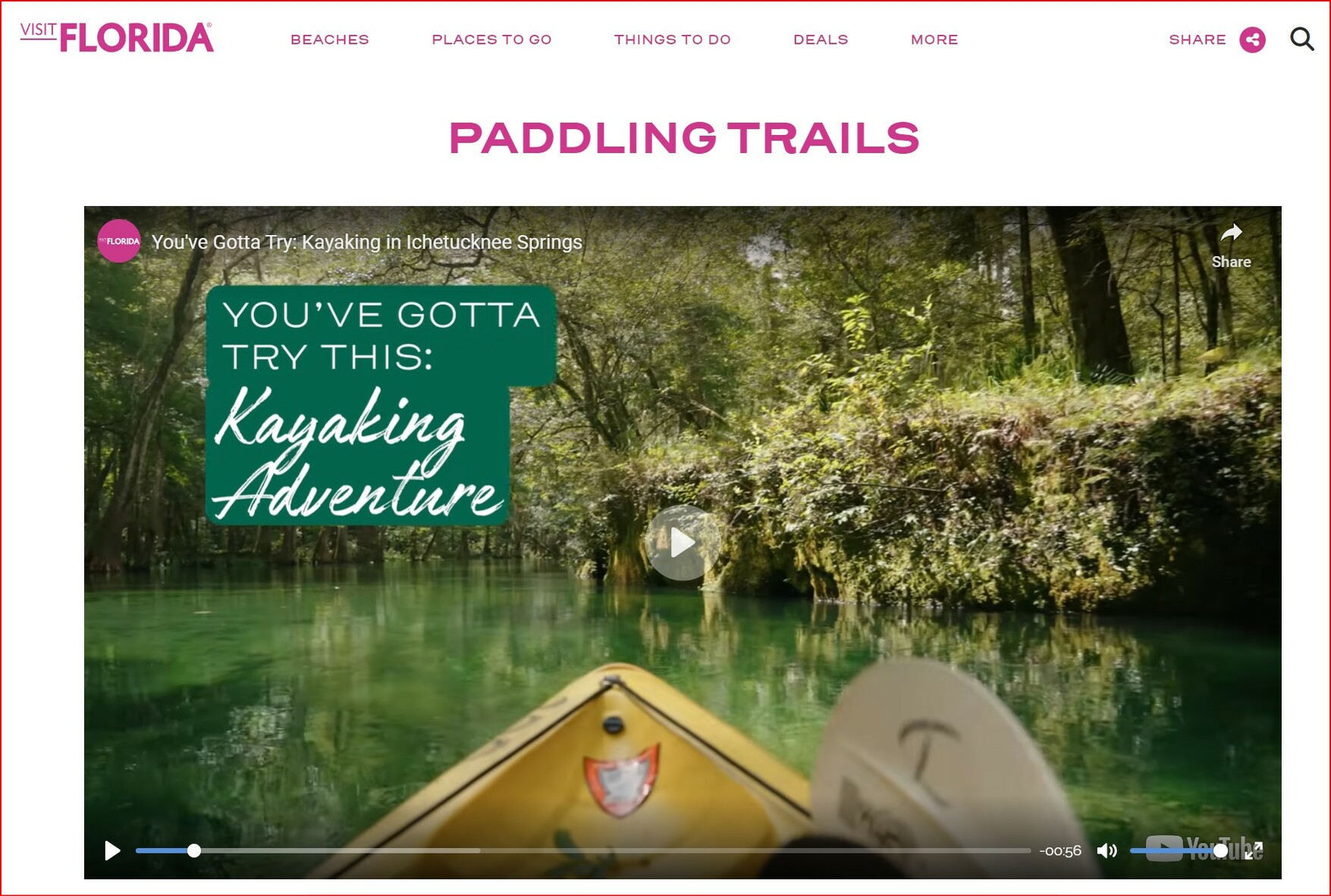Open the Deals menu item
This screenshot has height=896, width=1331.
(x=821, y=39)
